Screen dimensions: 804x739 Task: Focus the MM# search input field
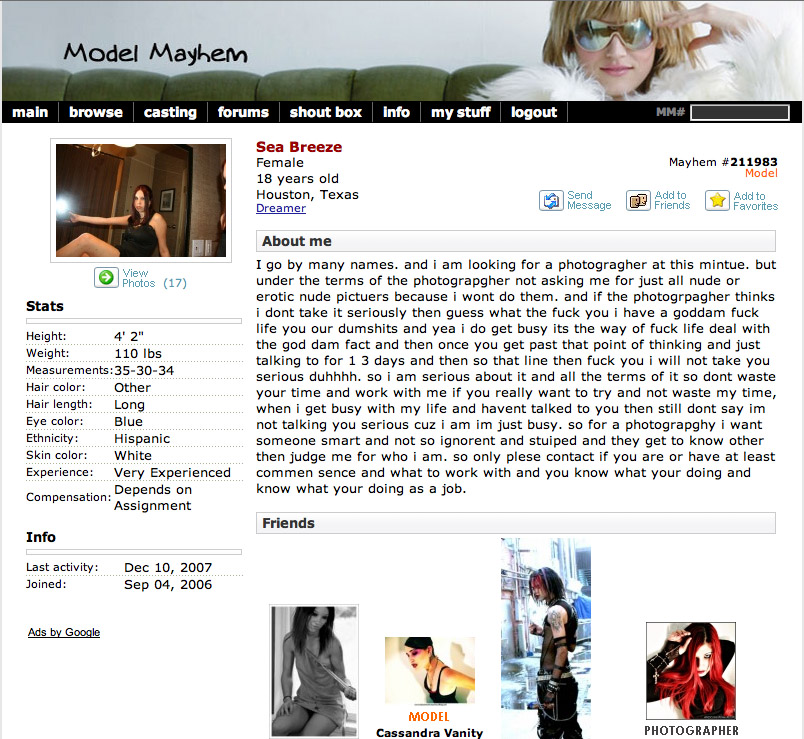point(739,112)
